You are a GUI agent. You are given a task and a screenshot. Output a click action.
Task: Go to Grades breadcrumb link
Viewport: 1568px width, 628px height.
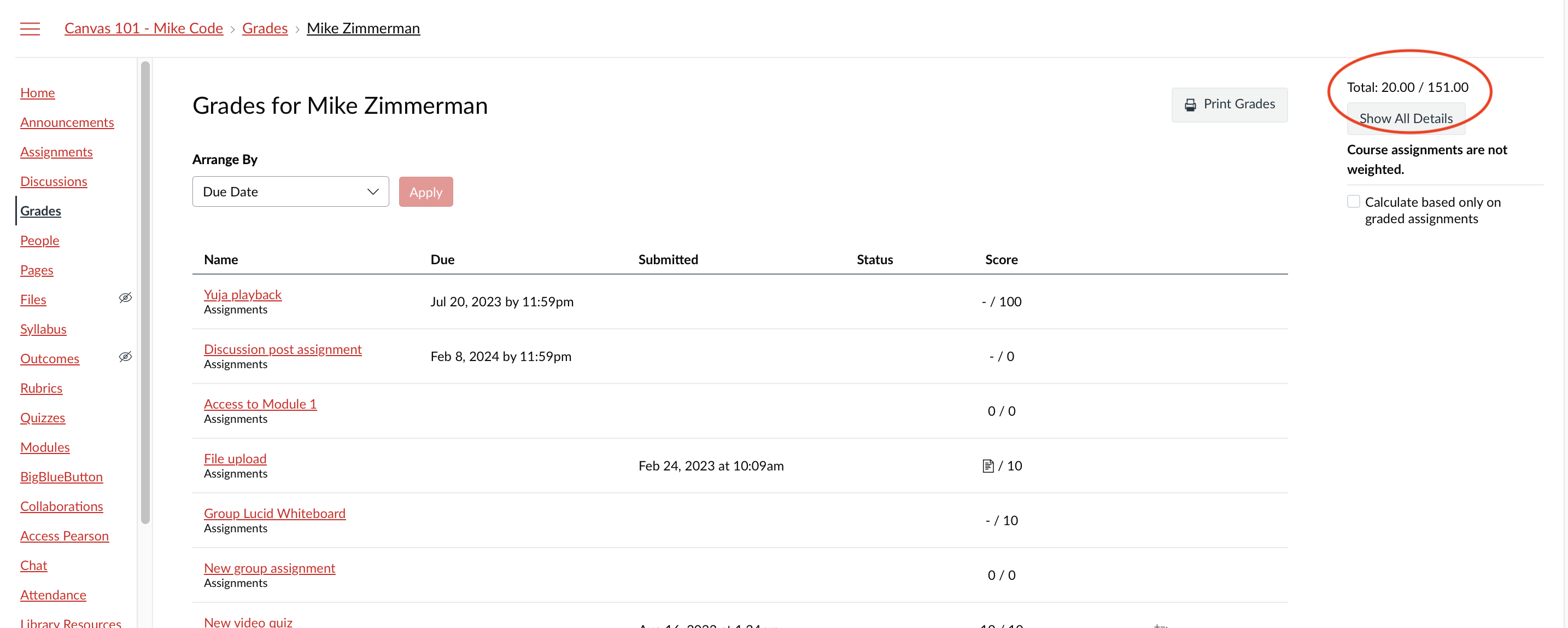click(265, 28)
